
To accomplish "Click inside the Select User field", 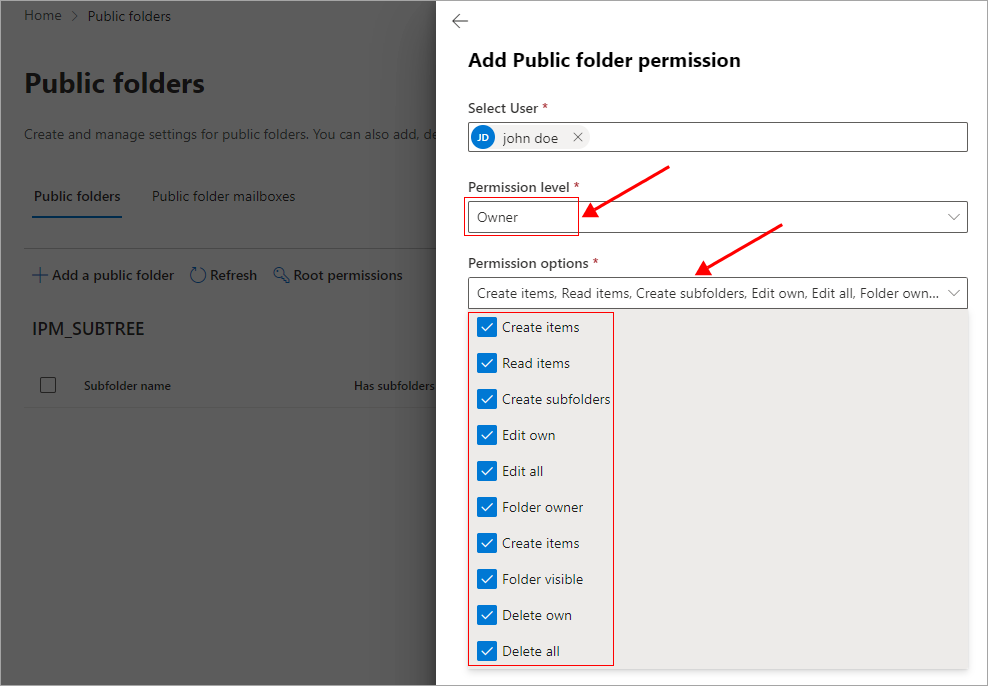I will point(775,138).
